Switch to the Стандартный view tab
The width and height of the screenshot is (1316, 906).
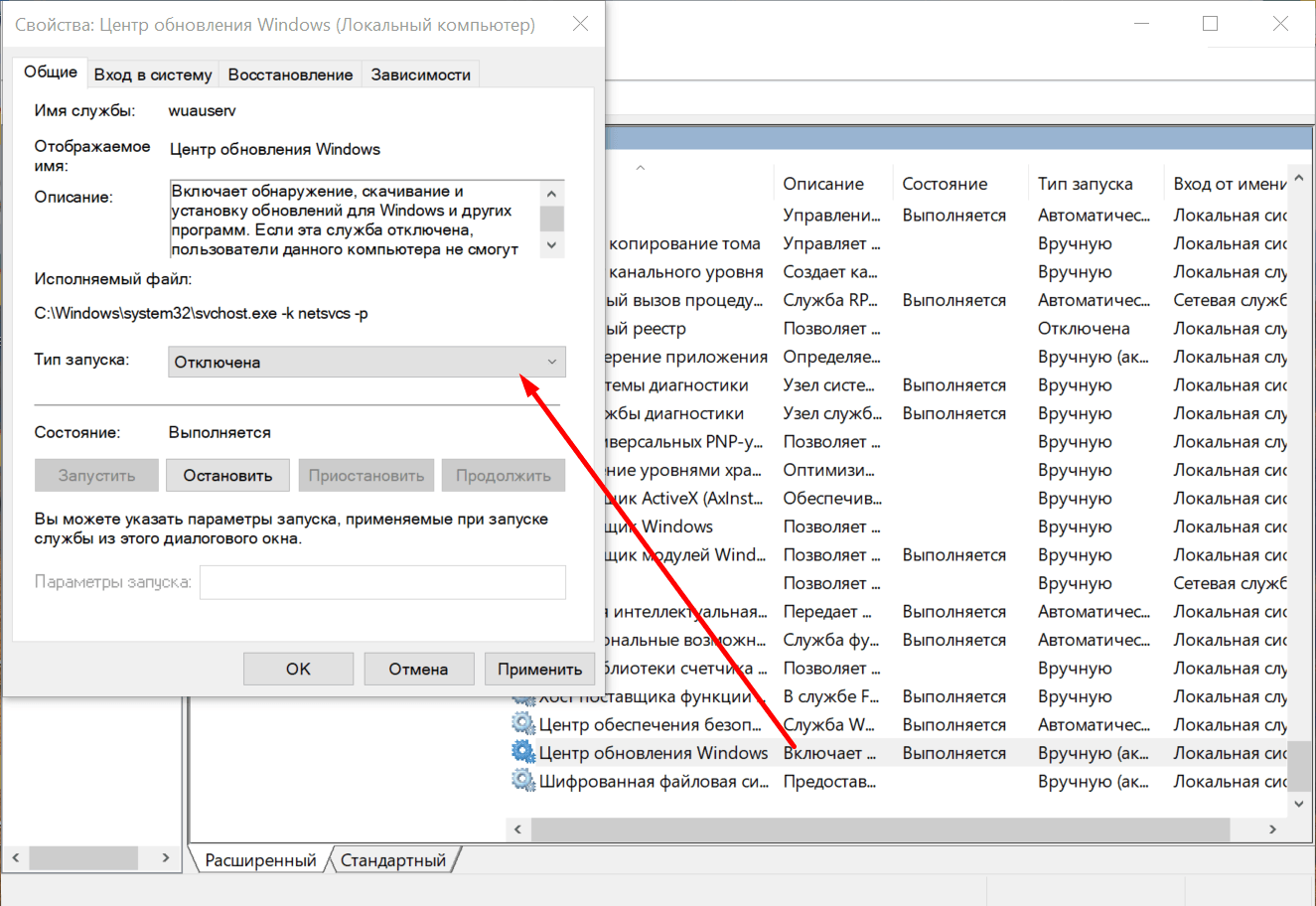393,860
